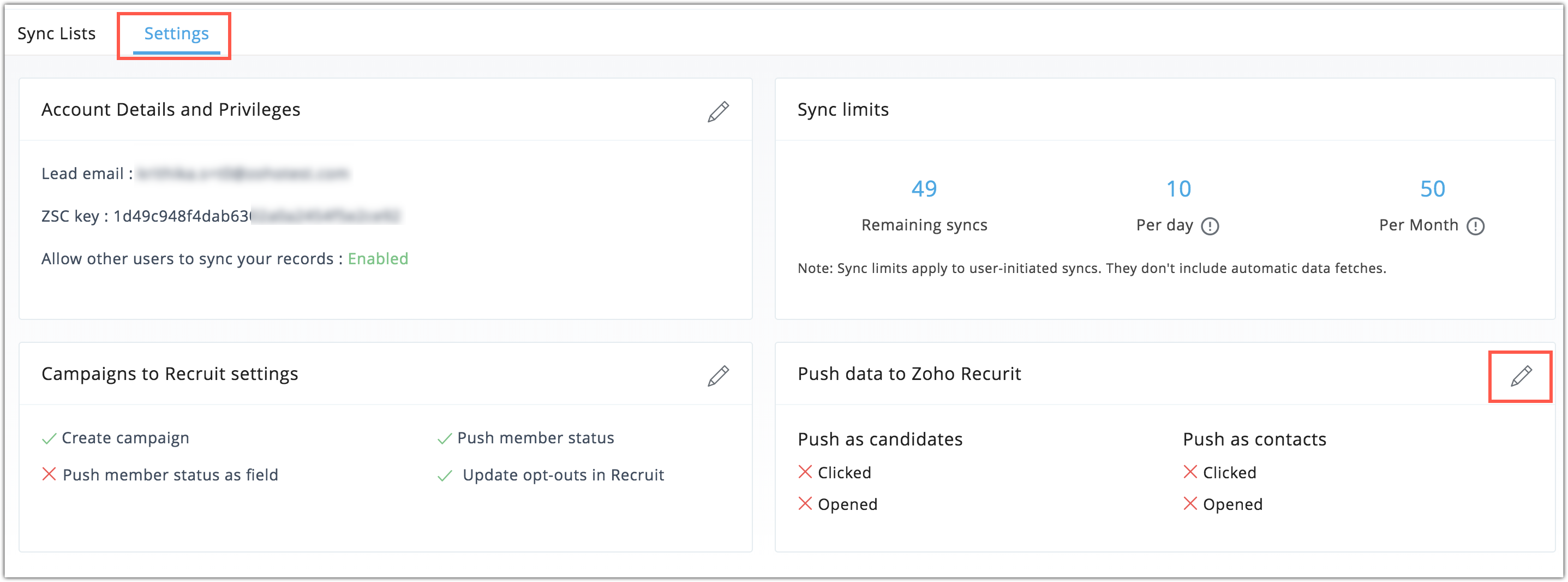Edit Push data to Zoho Recruit pencil
This screenshot has height=582, width=1568.
(1520, 376)
